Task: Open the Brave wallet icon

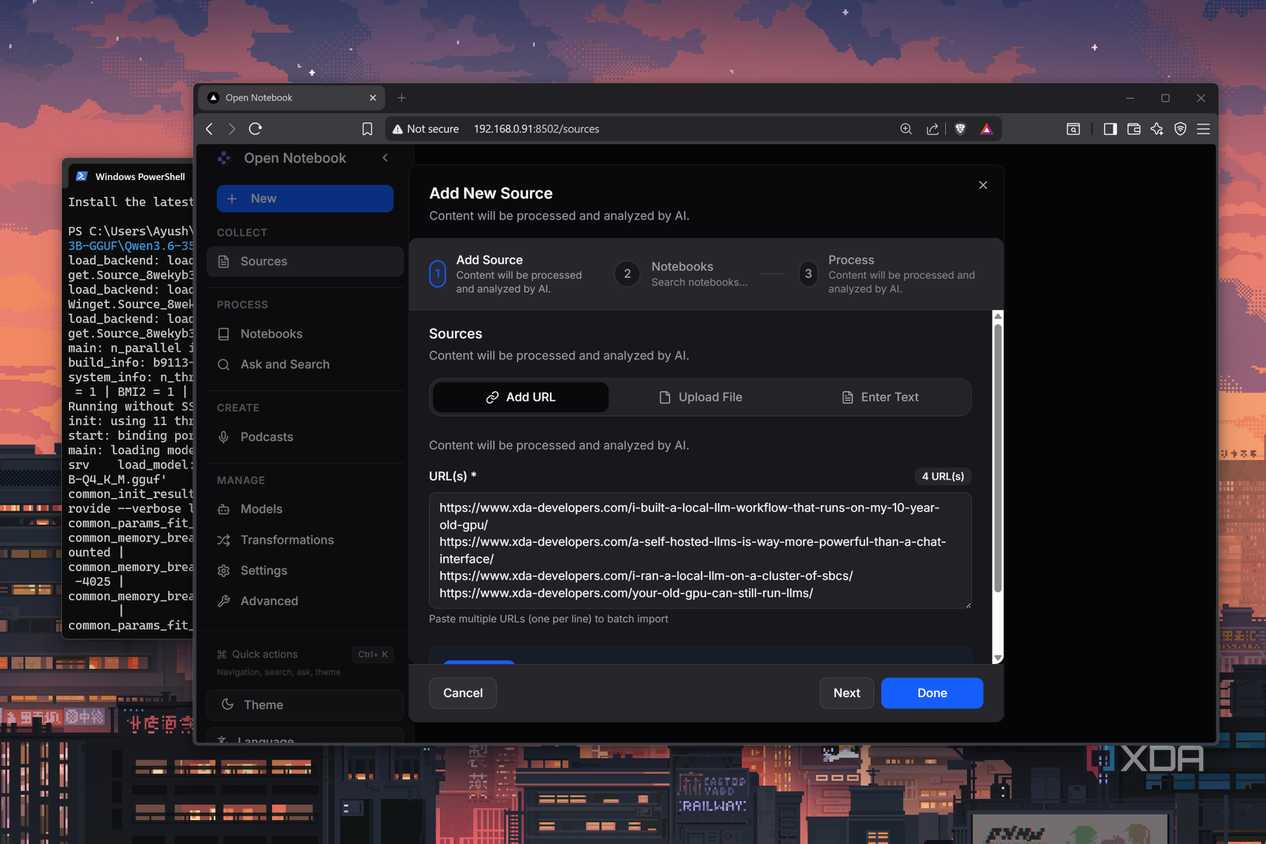Action: 1134,129
